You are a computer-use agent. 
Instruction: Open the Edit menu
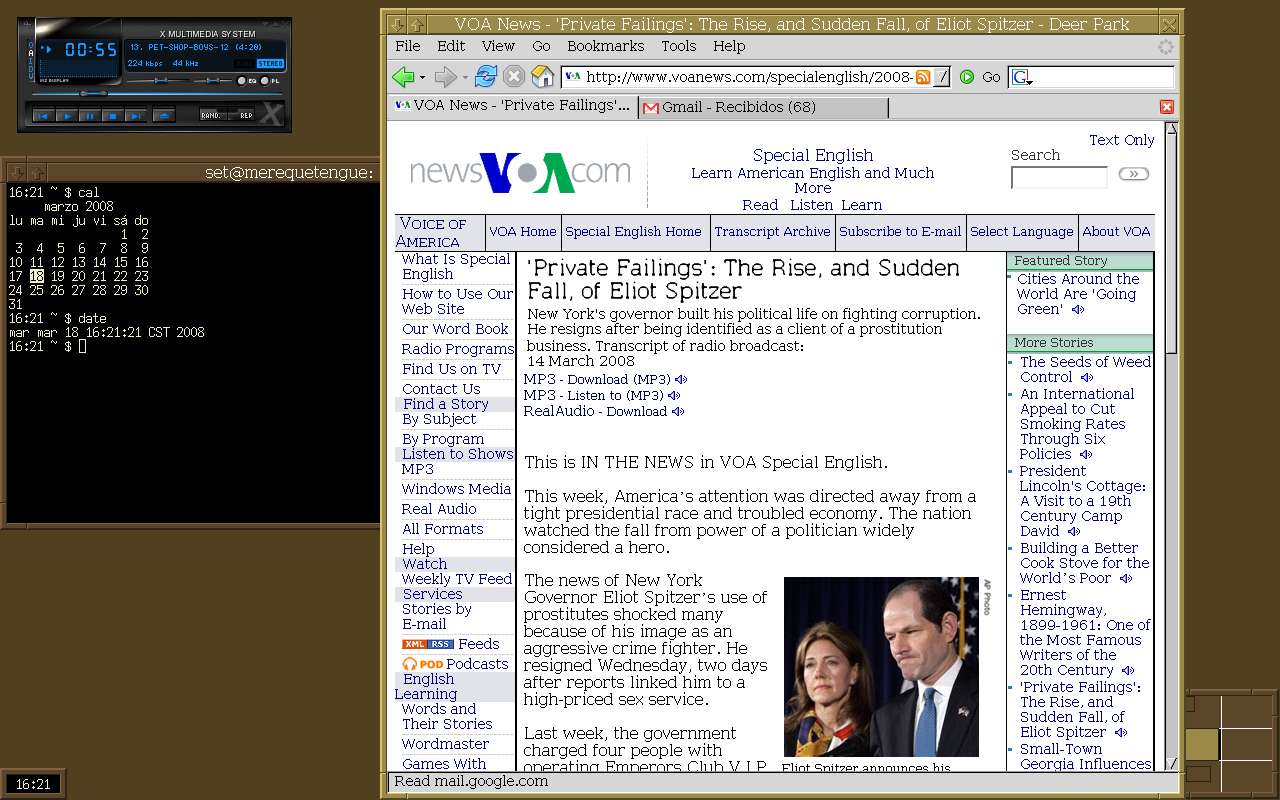click(x=451, y=46)
